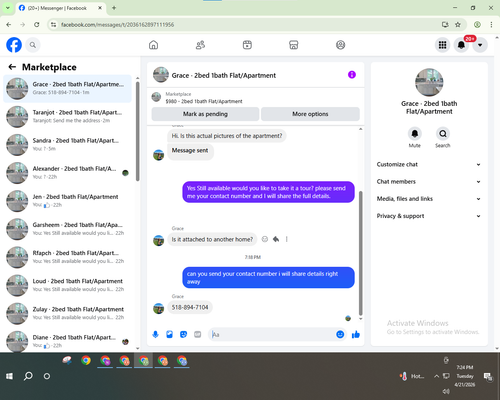The image size is (500, 400).
Task: Open the Reels video icon in navigation
Action: (247, 45)
